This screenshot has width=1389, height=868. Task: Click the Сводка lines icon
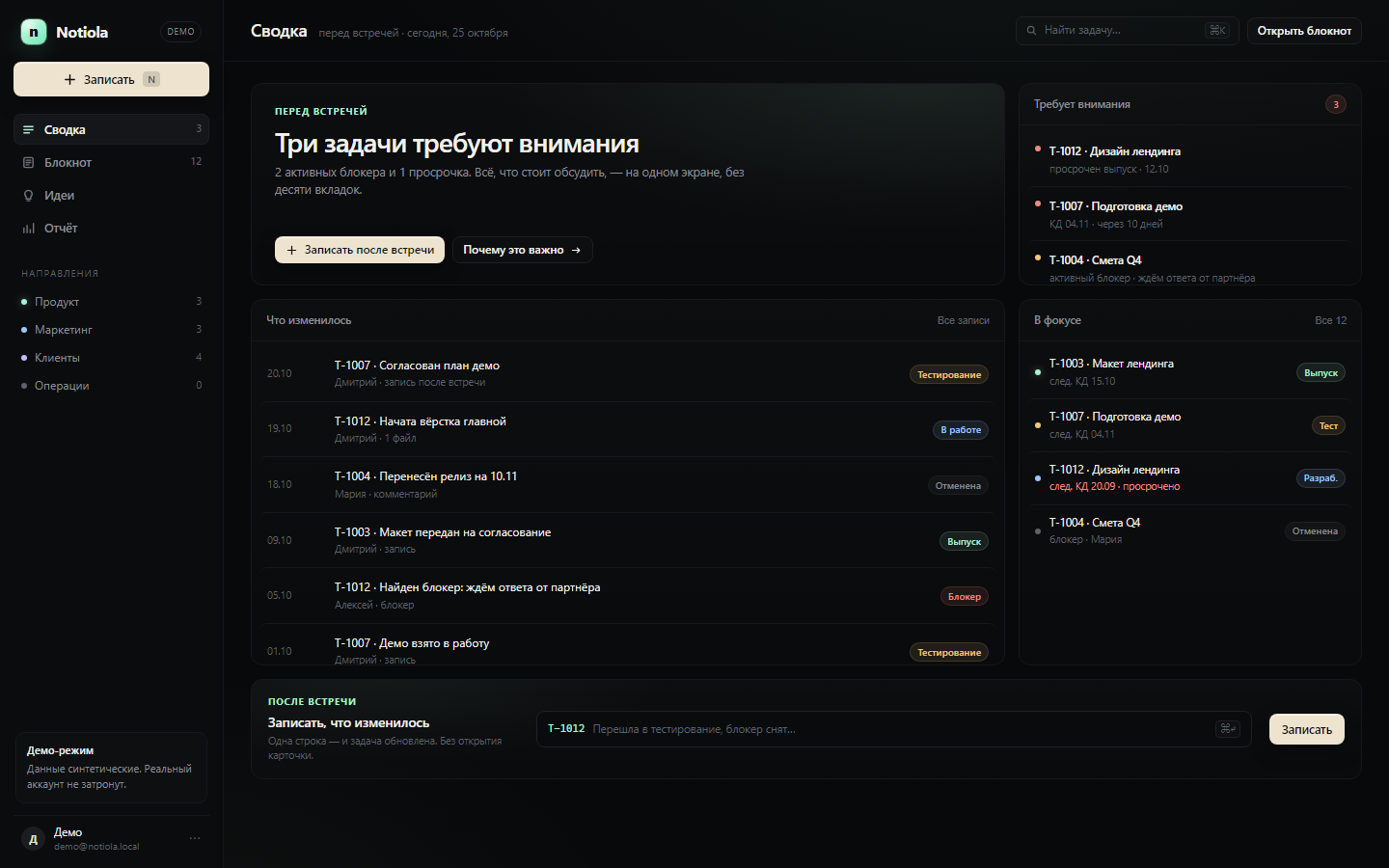pos(29,129)
